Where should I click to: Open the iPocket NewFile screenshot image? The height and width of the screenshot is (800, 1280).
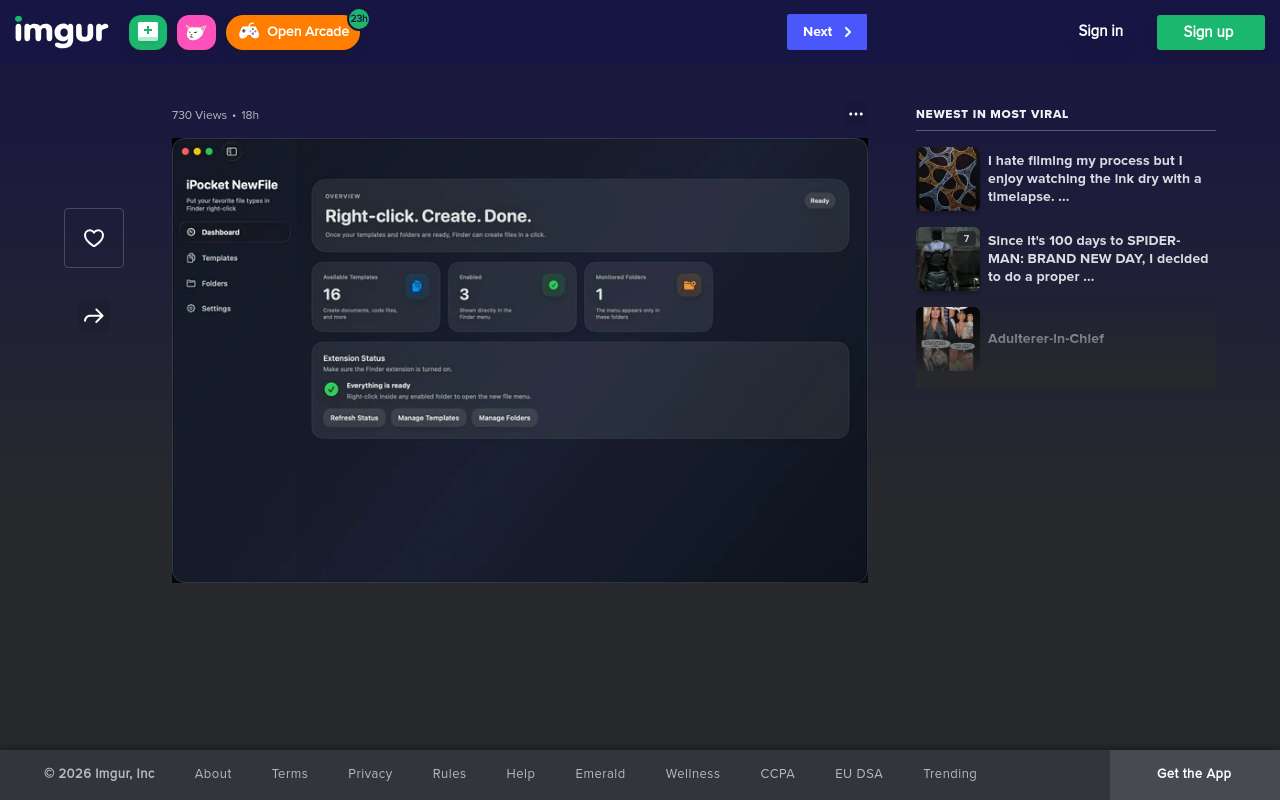click(520, 360)
